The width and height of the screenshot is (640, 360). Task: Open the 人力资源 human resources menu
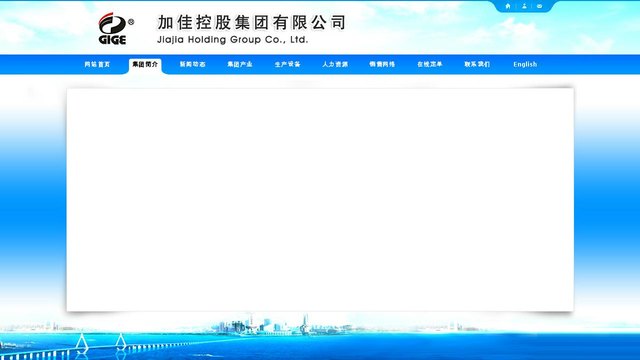(x=335, y=64)
